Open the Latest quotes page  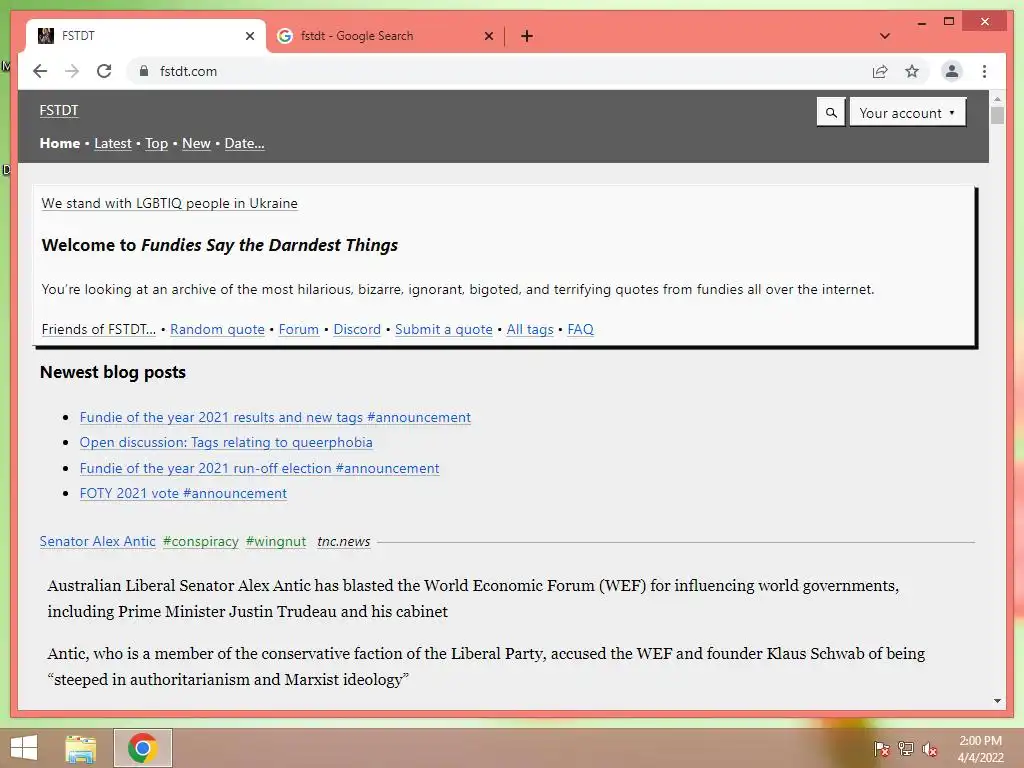pos(112,143)
